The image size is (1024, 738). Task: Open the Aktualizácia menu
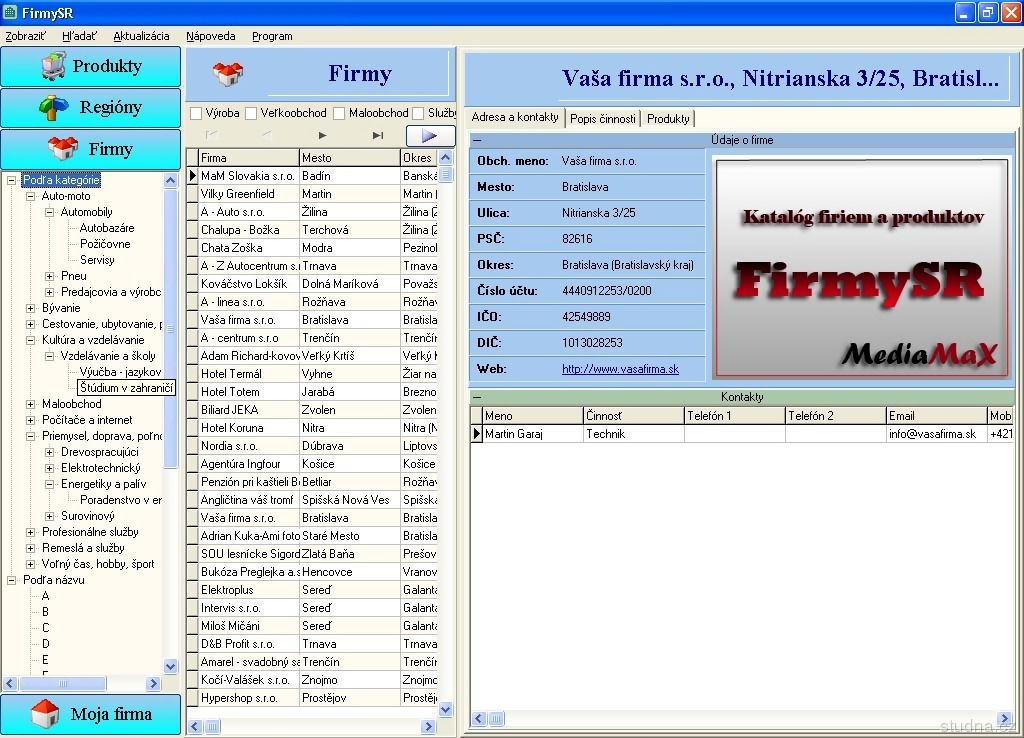click(141, 36)
